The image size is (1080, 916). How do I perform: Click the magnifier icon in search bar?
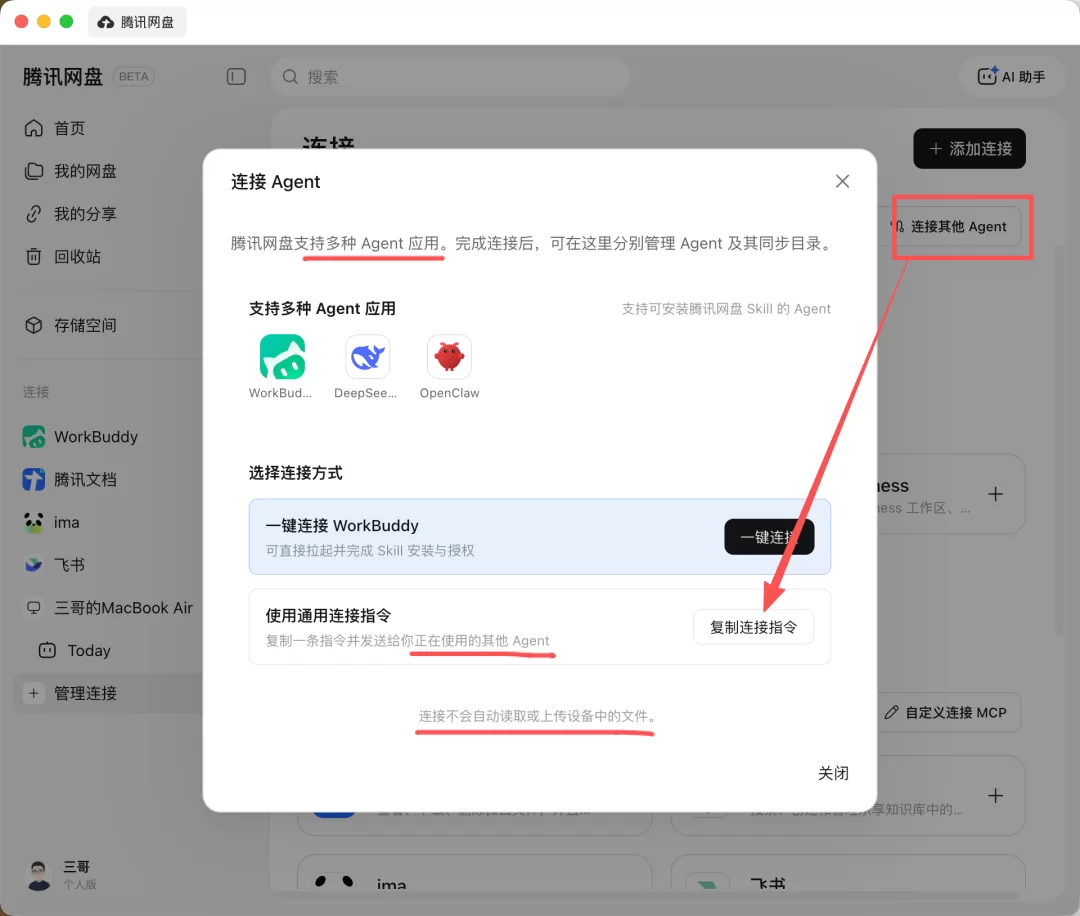(x=290, y=76)
